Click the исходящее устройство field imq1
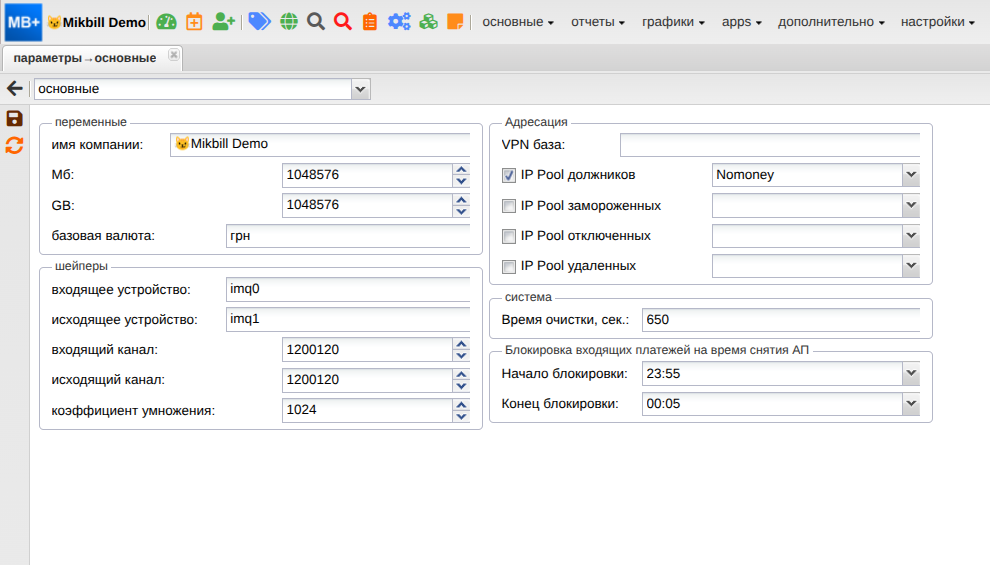The width and height of the screenshot is (990, 565). (348, 319)
